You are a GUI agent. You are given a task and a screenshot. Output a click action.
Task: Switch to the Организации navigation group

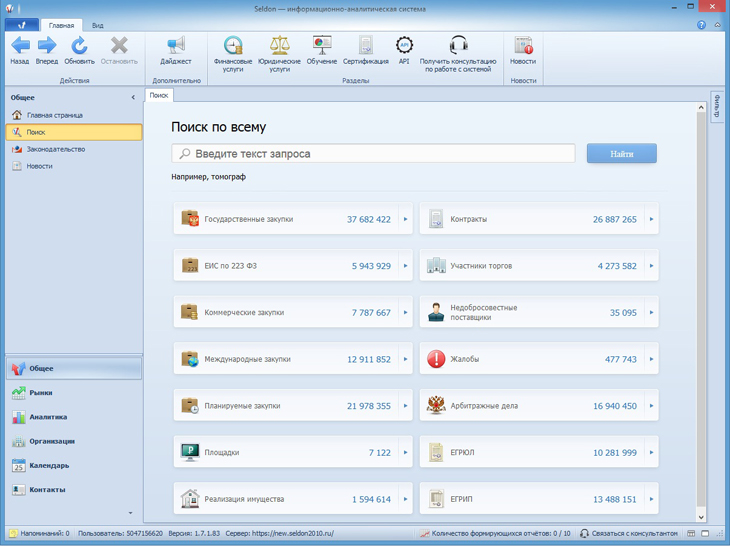(x=74, y=441)
